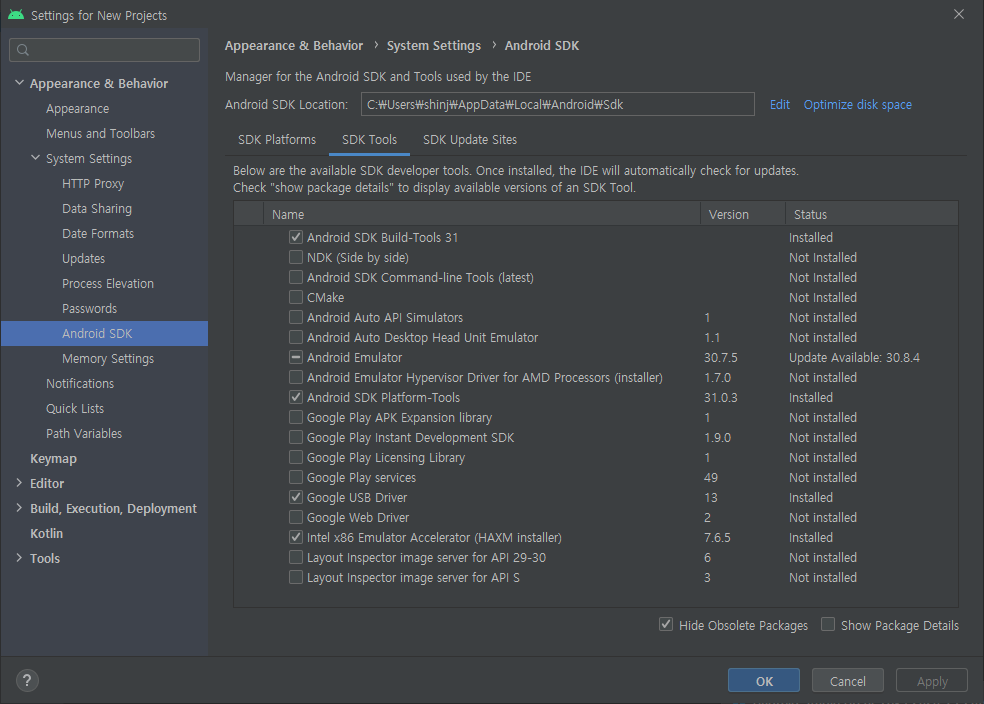Uncheck Intel x86 Emulator Accelerator checkbox
The width and height of the screenshot is (984, 704).
click(x=296, y=537)
